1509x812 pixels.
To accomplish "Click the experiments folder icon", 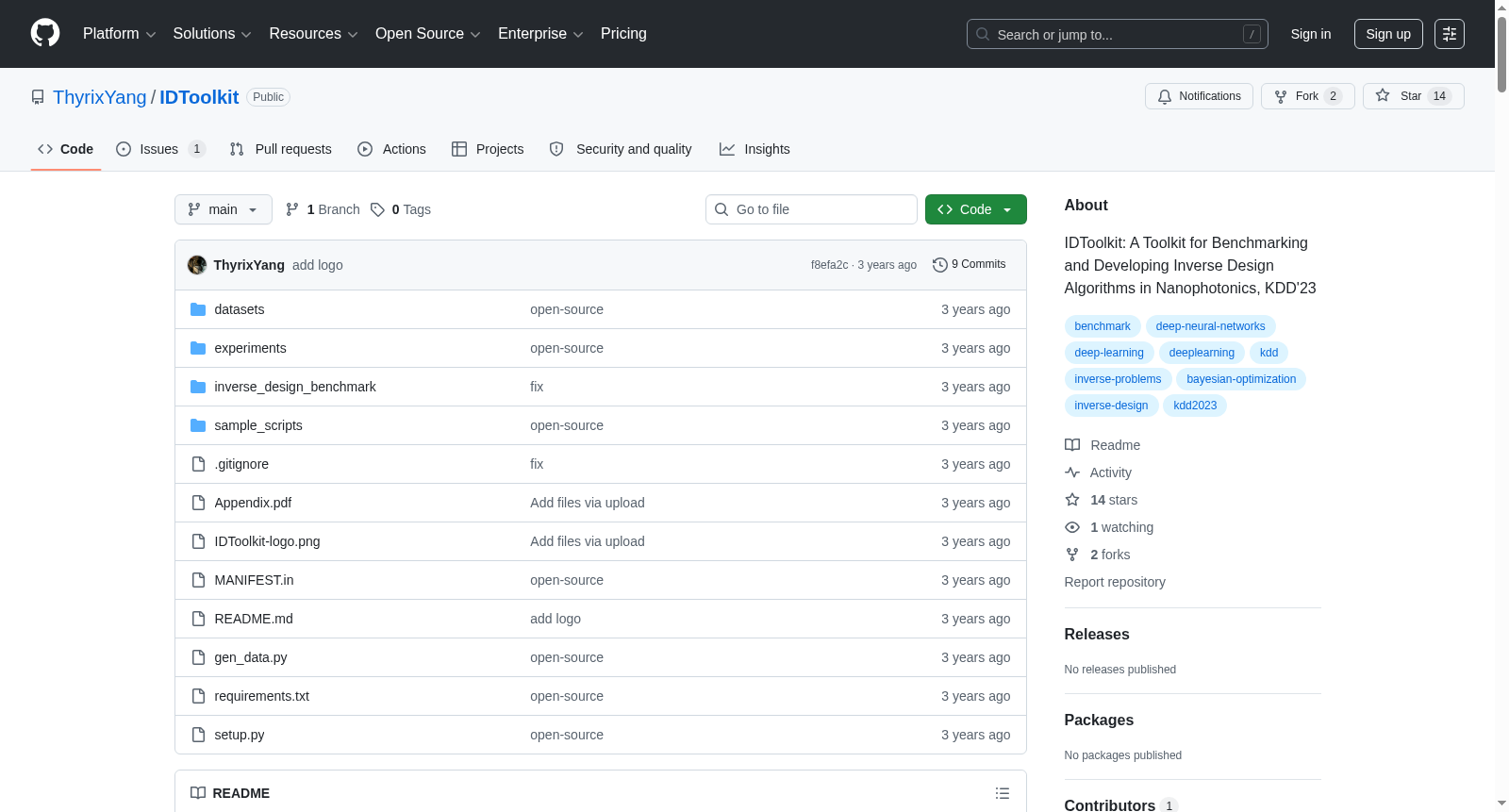I will (x=198, y=348).
